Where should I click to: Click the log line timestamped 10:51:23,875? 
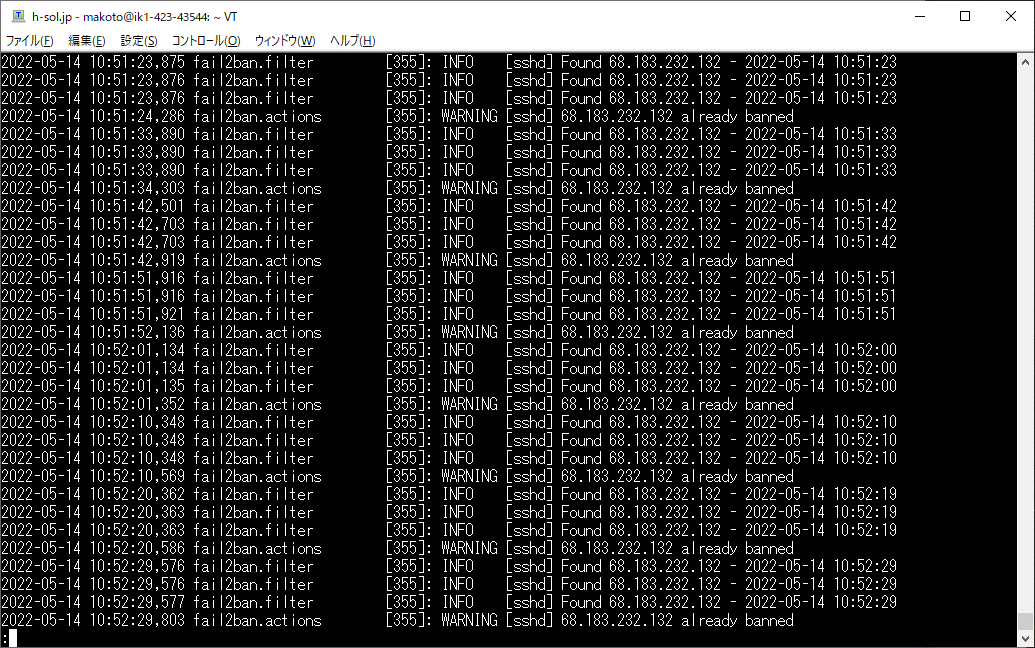tap(449, 63)
